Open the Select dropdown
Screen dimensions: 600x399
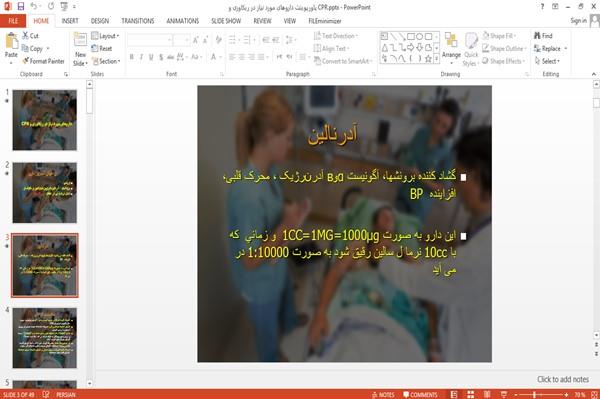[547, 61]
